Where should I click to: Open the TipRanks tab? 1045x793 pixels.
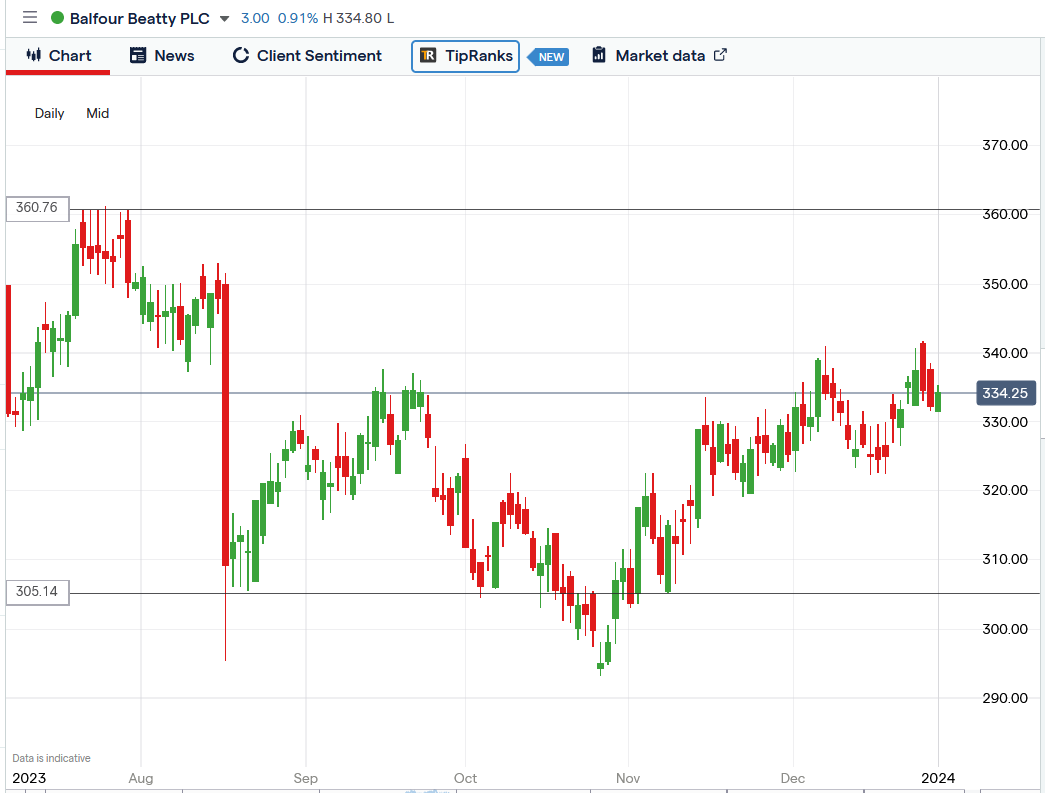coord(465,56)
